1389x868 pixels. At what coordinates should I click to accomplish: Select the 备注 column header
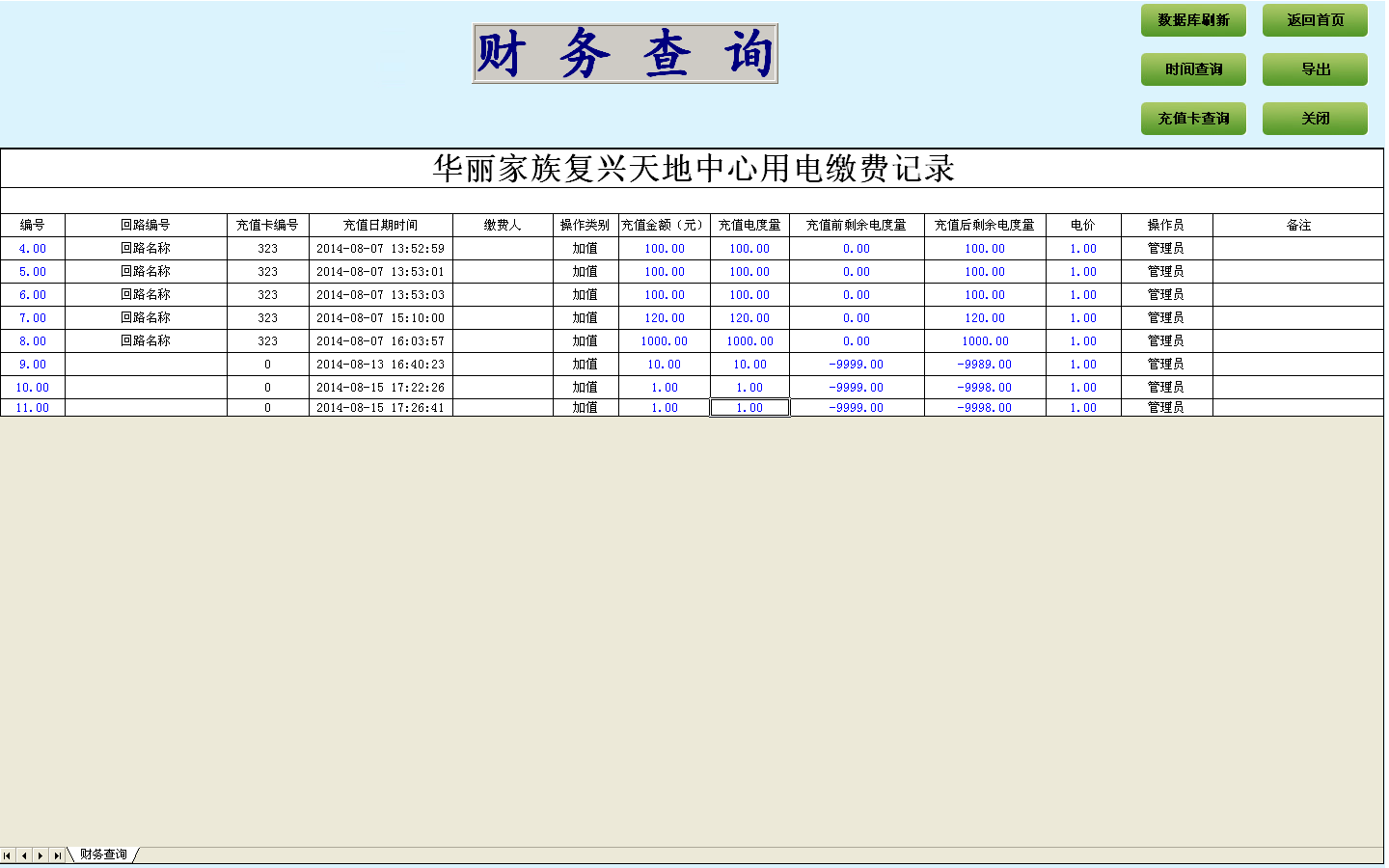1298,225
